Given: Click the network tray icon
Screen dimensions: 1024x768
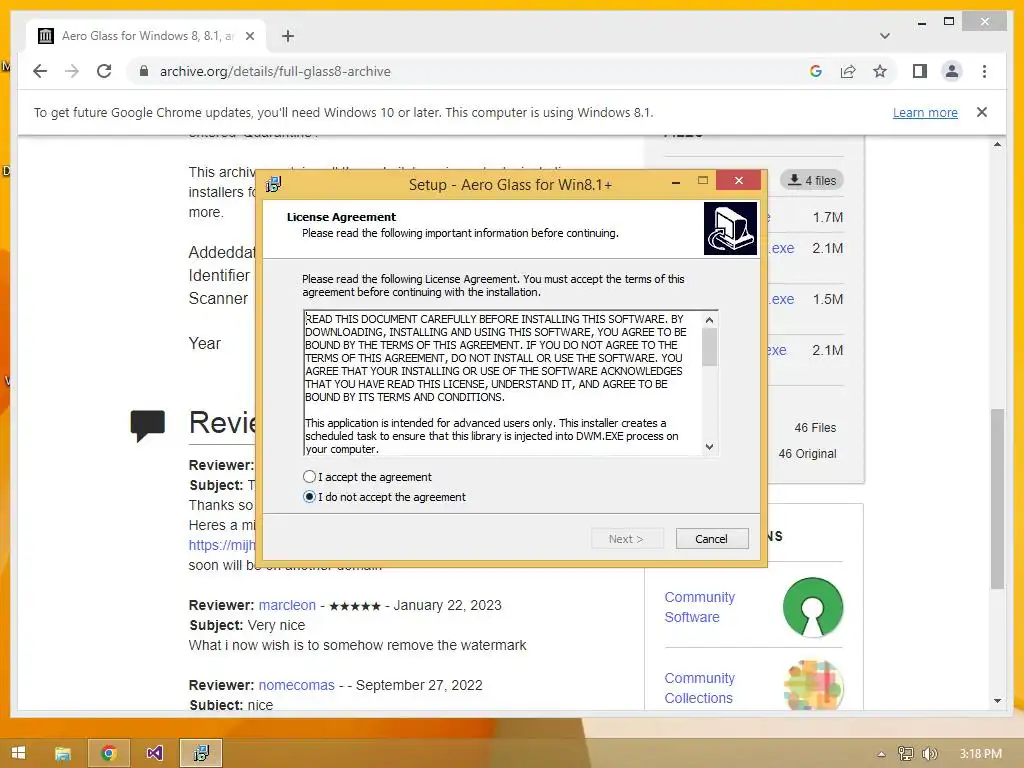Looking at the screenshot, I should coord(906,754).
